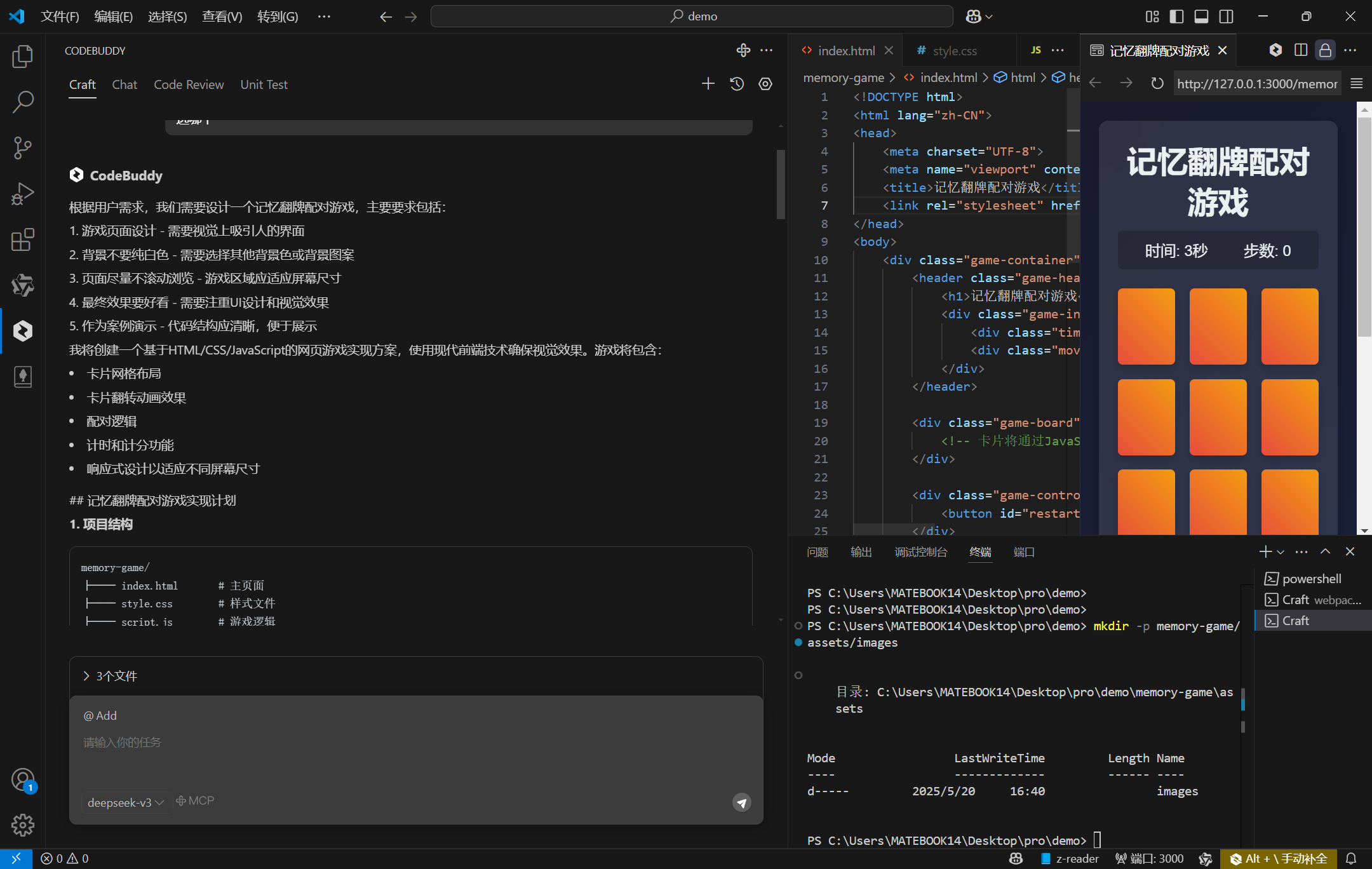Open the Search view in activity bar
Viewport: 1372px width, 869px height.
click(x=22, y=102)
